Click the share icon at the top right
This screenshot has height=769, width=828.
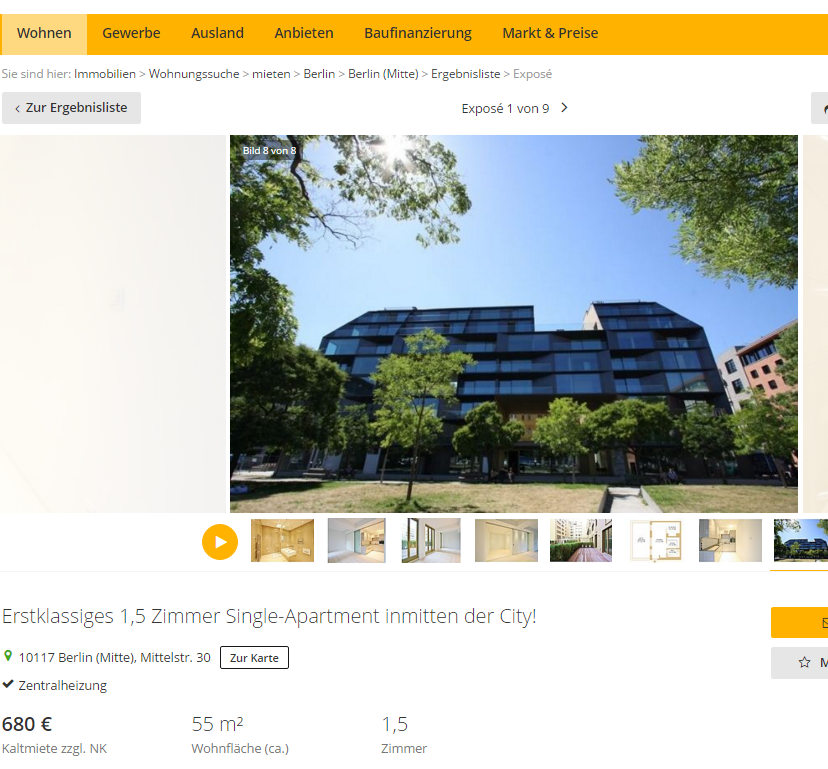[x=820, y=108]
